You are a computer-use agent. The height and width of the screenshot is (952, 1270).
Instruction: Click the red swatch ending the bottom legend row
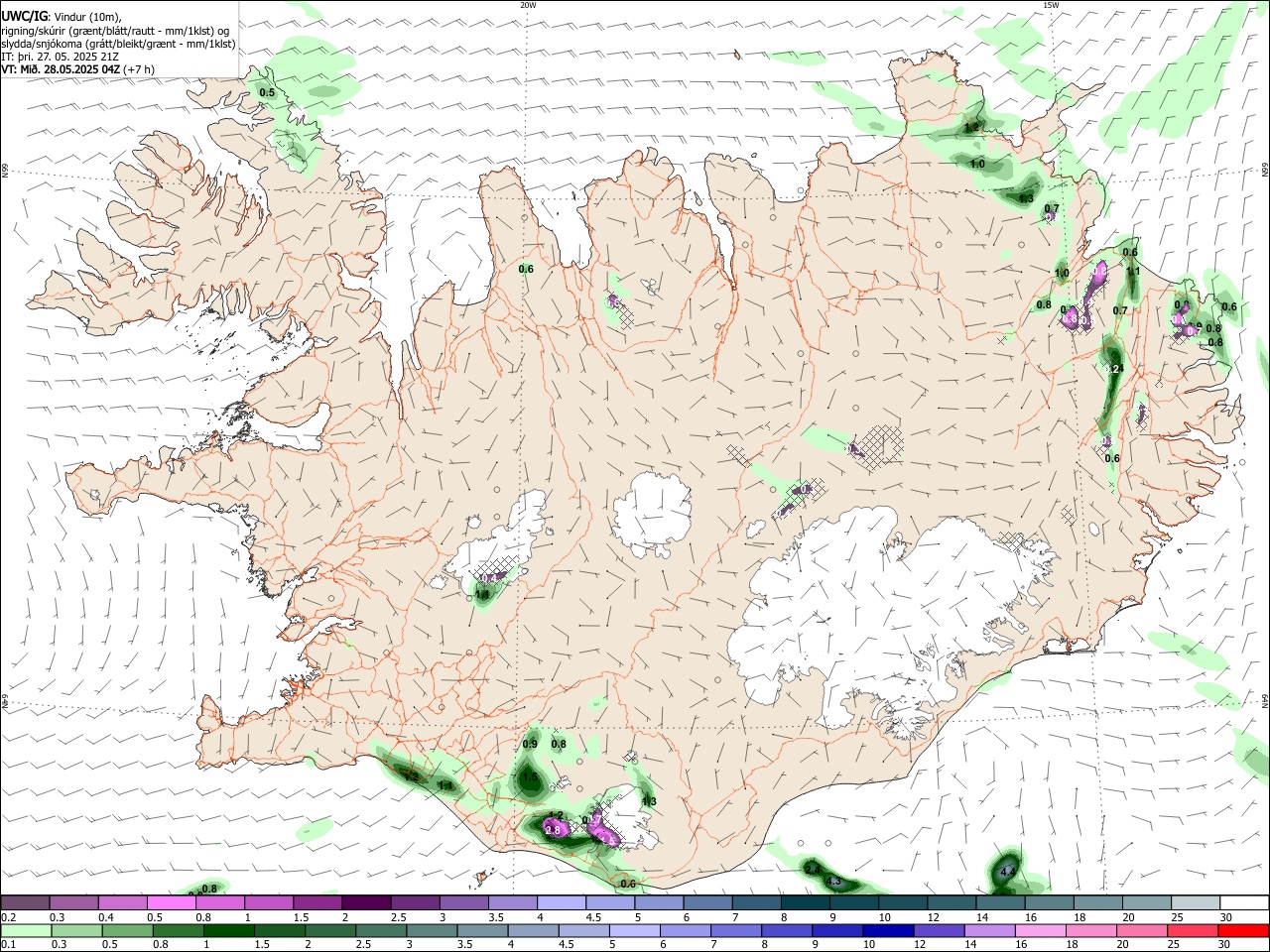click(1243, 930)
